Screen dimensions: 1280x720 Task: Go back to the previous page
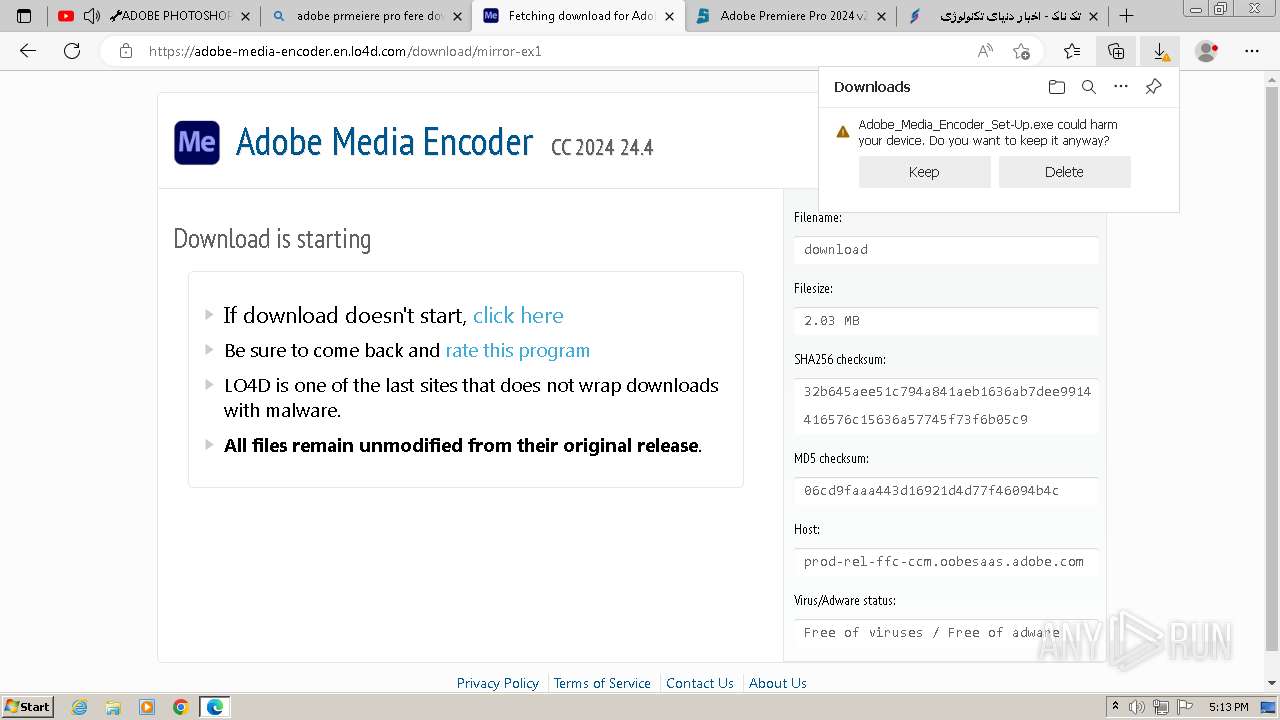pos(28,51)
